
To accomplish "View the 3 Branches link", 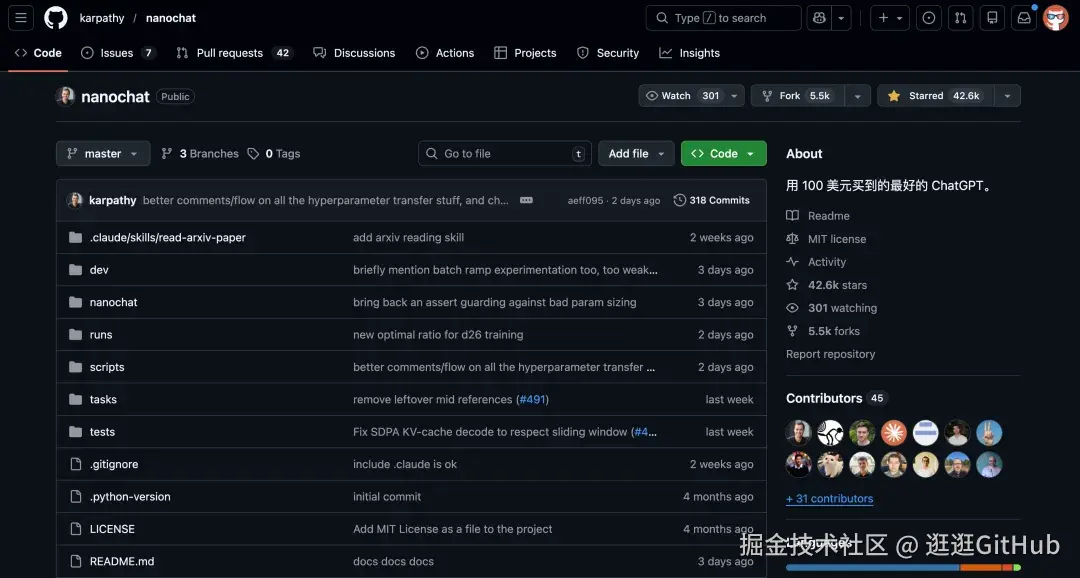I will point(200,154).
